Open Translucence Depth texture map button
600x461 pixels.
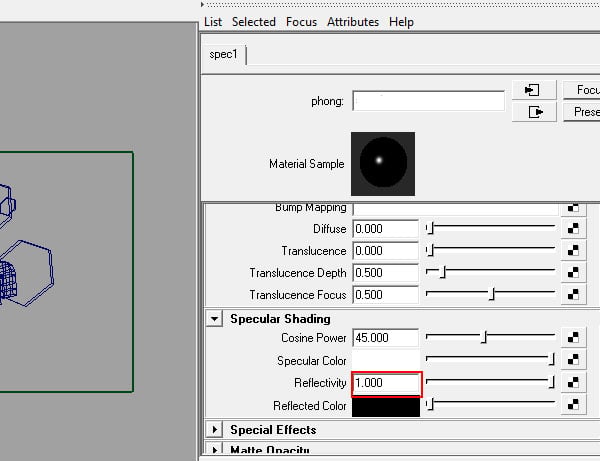573,273
